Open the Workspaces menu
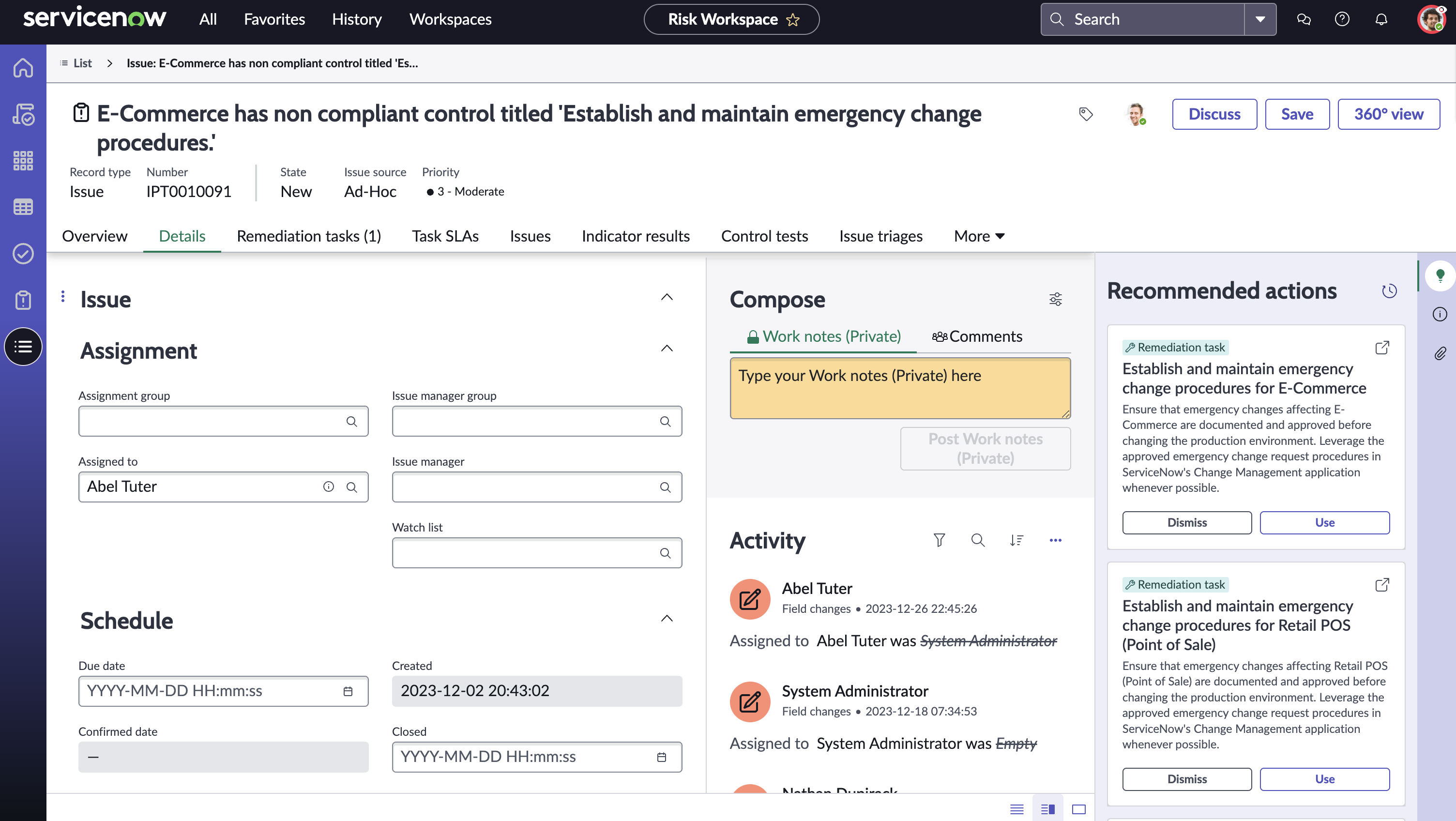This screenshot has height=821, width=1456. (451, 20)
